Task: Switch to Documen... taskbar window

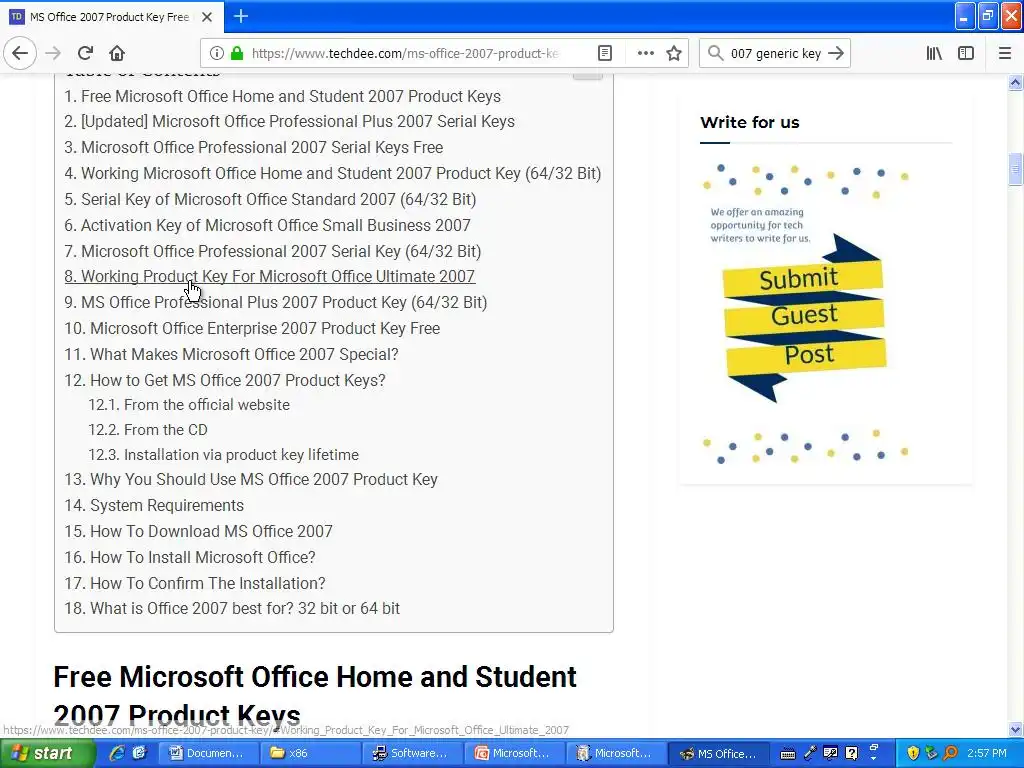Action: click(x=210, y=754)
